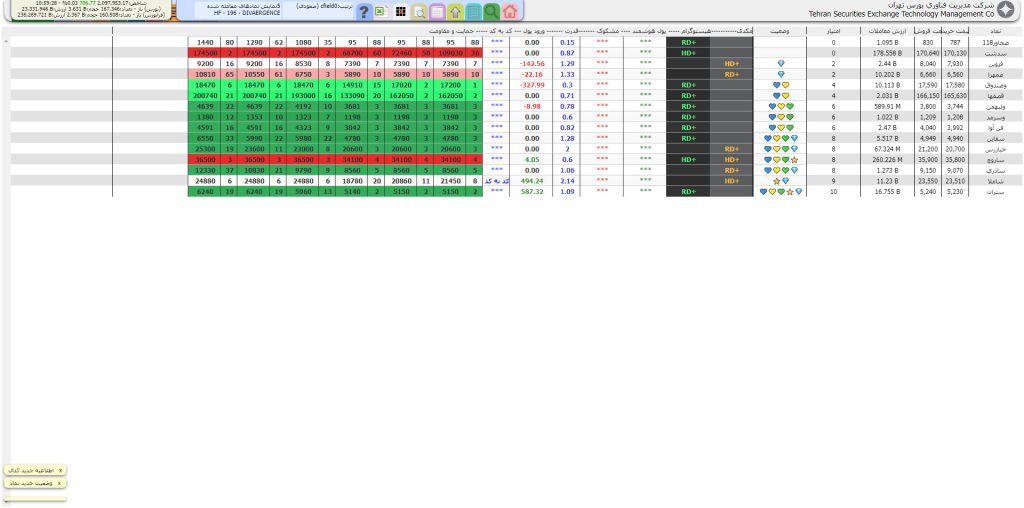The image size is (1024, 508).
Task: Open the کد به کد link
Action: [496, 181]
